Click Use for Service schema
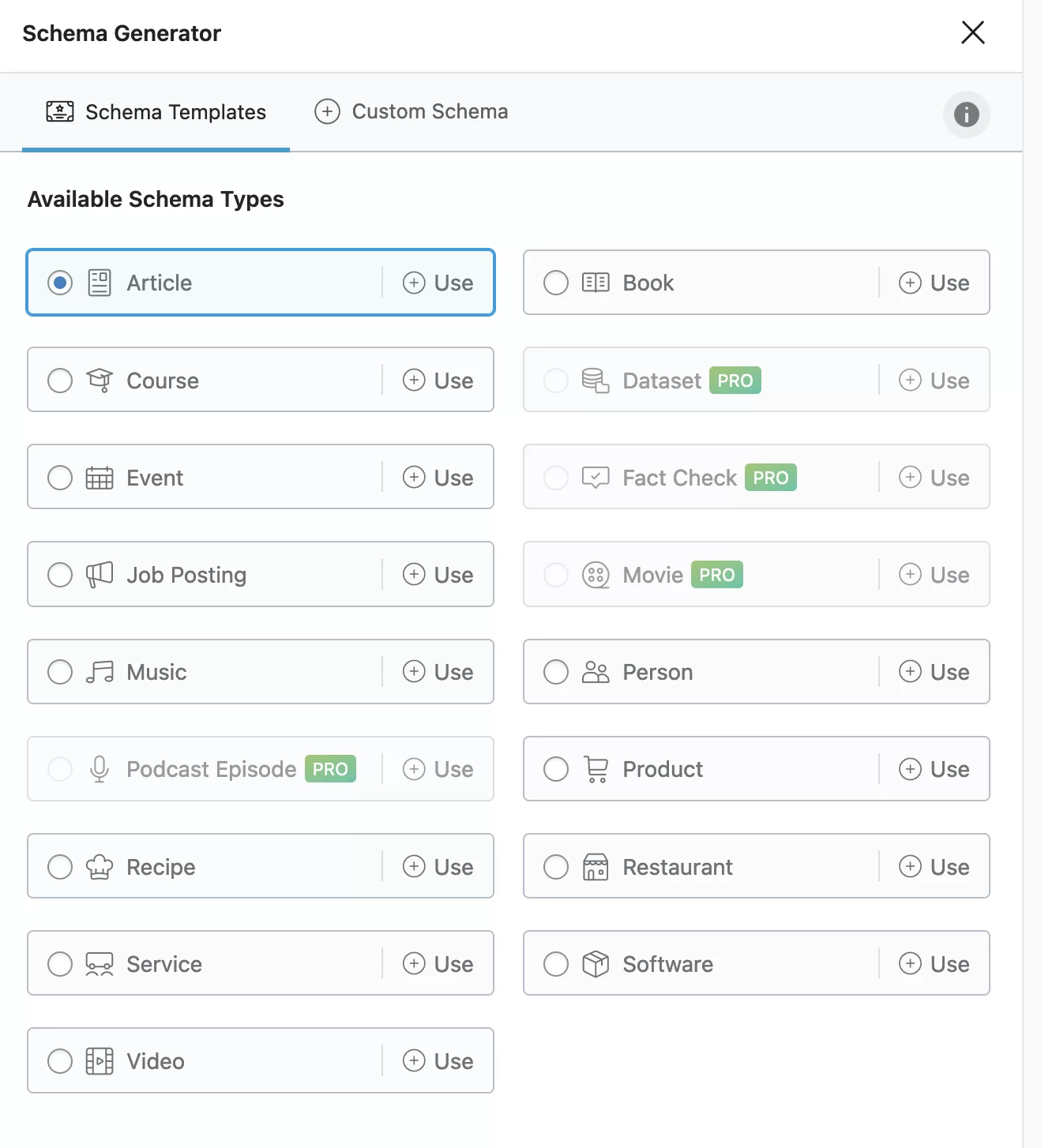 438,964
